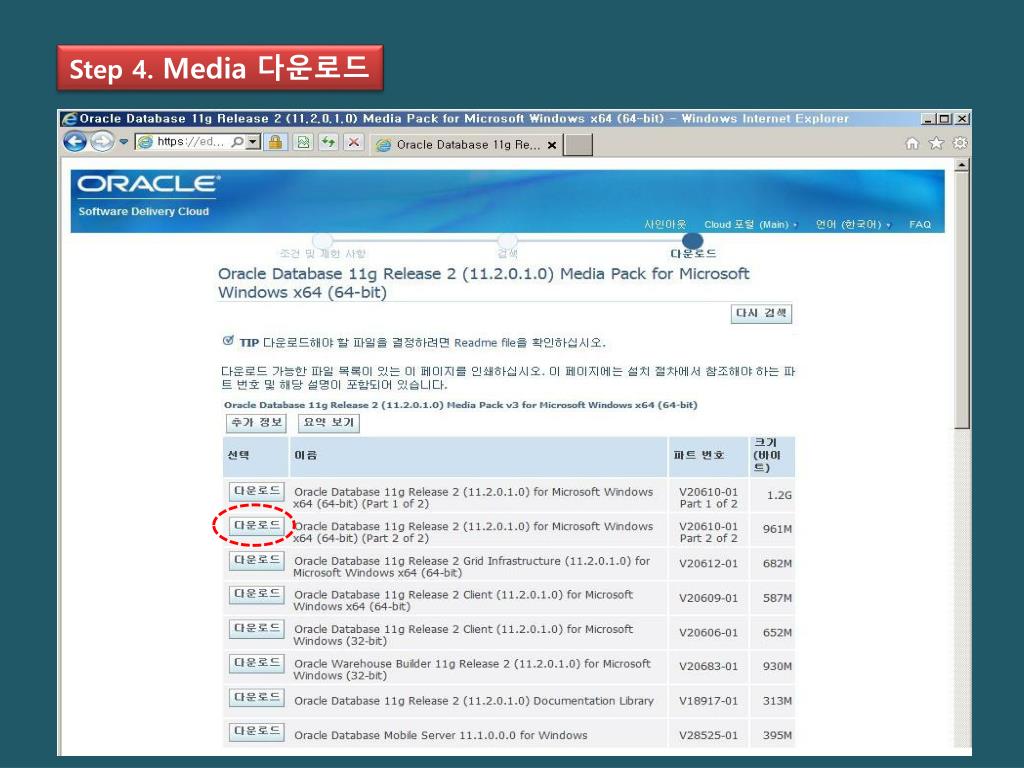This screenshot has height=768, width=1024.
Task: Click the security lock icon
Action: 275,142
